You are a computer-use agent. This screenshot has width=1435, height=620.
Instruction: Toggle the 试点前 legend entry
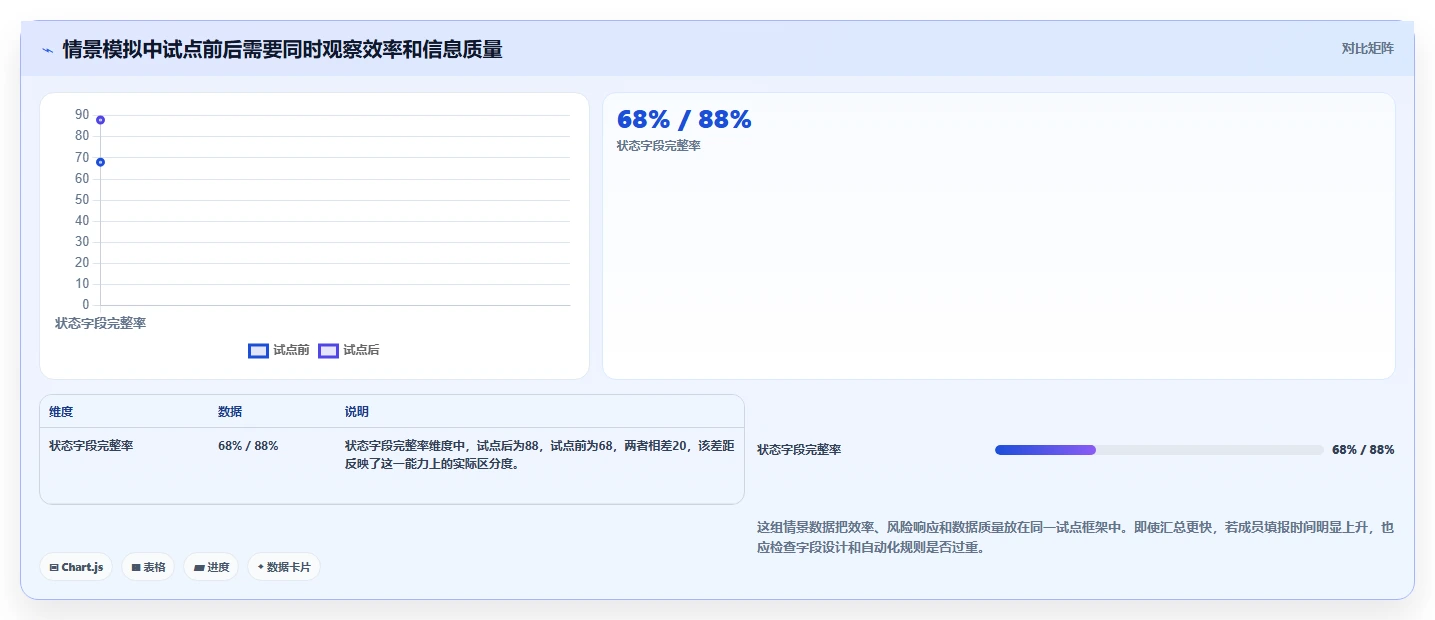point(279,350)
